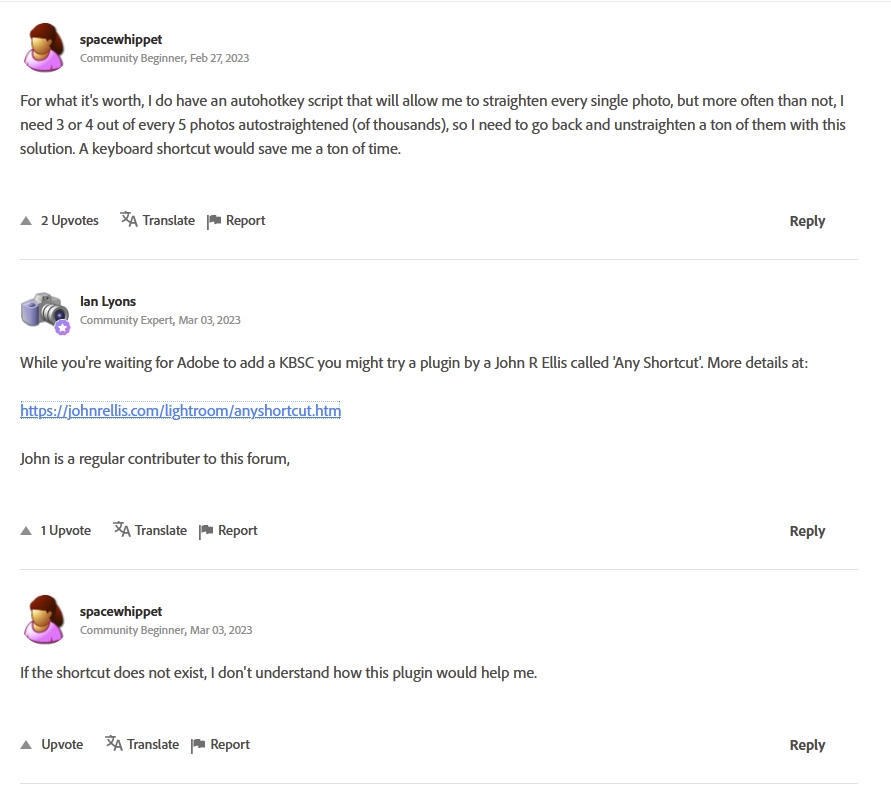The height and width of the screenshot is (789, 891).
Task: Reply to the last spacewhippet post
Action: point(806,745)
